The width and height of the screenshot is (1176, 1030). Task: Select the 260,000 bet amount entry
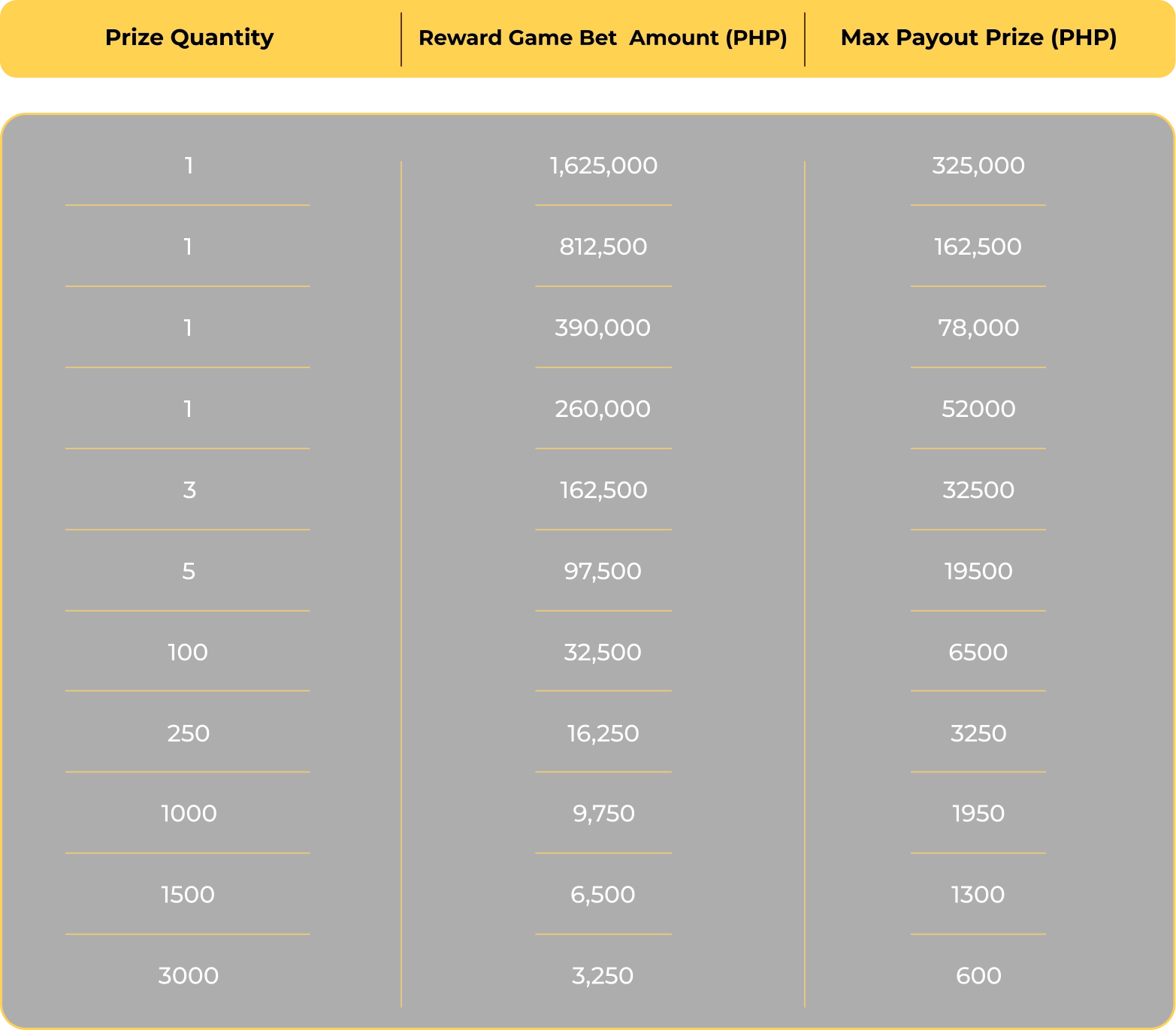click(603, 409)
